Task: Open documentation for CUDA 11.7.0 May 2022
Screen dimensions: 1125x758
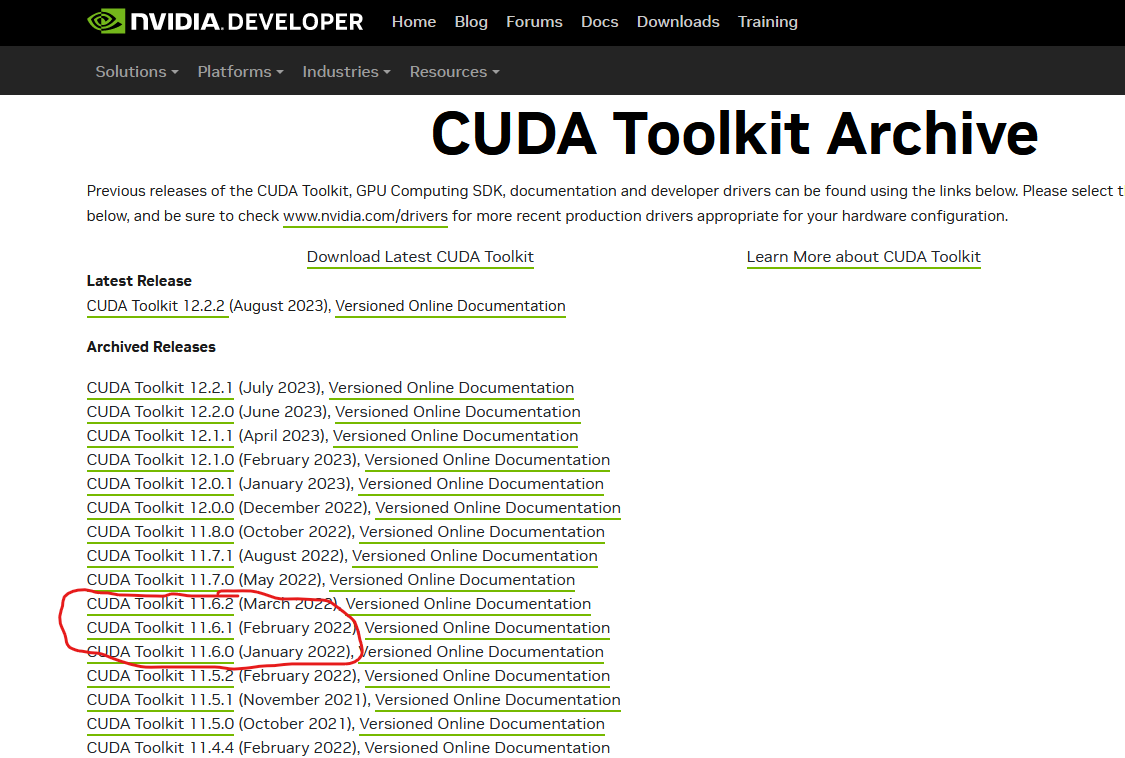Action: click(x=452, y=580)
